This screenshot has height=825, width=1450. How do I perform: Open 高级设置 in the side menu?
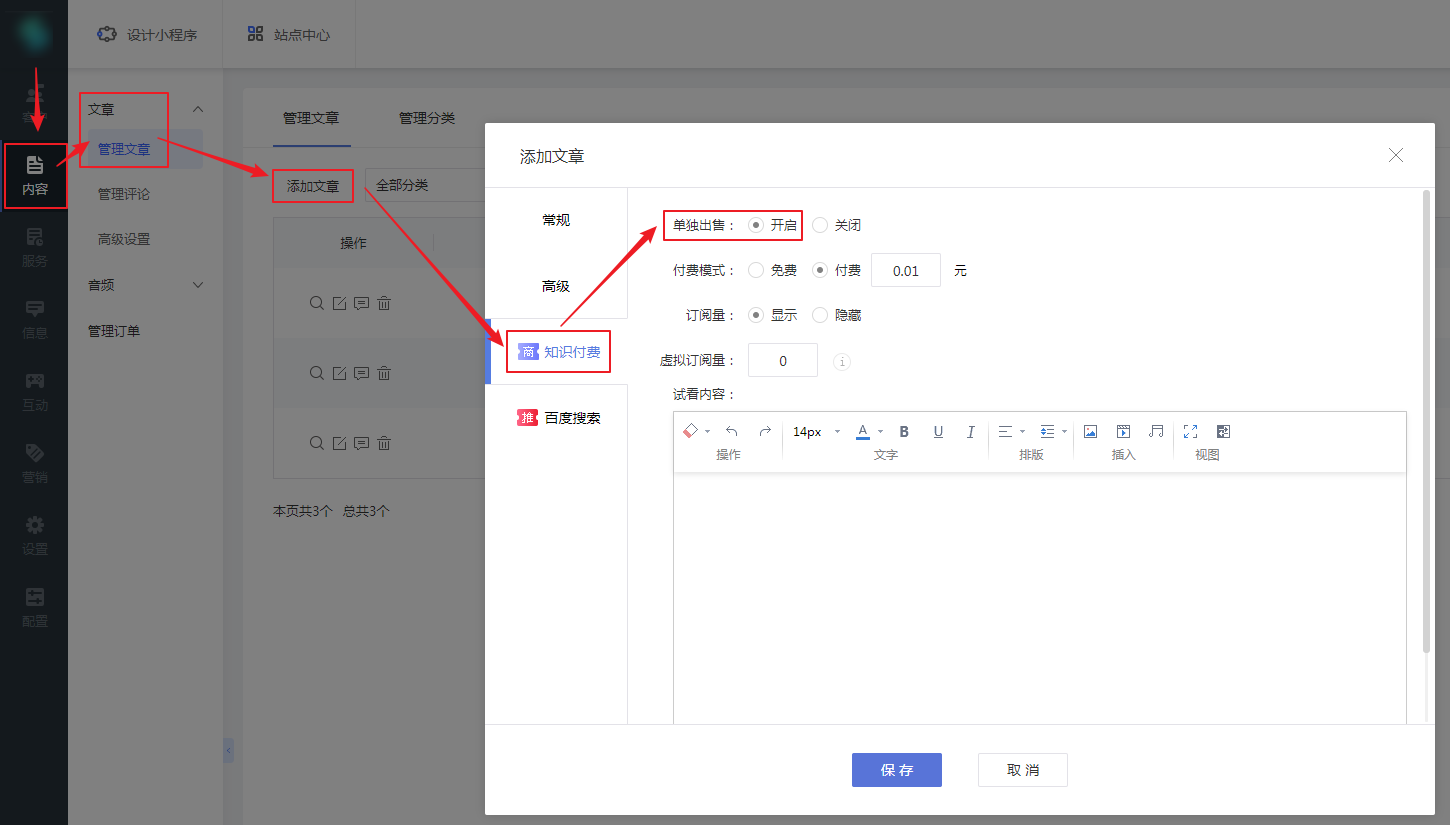pos(124,239)
